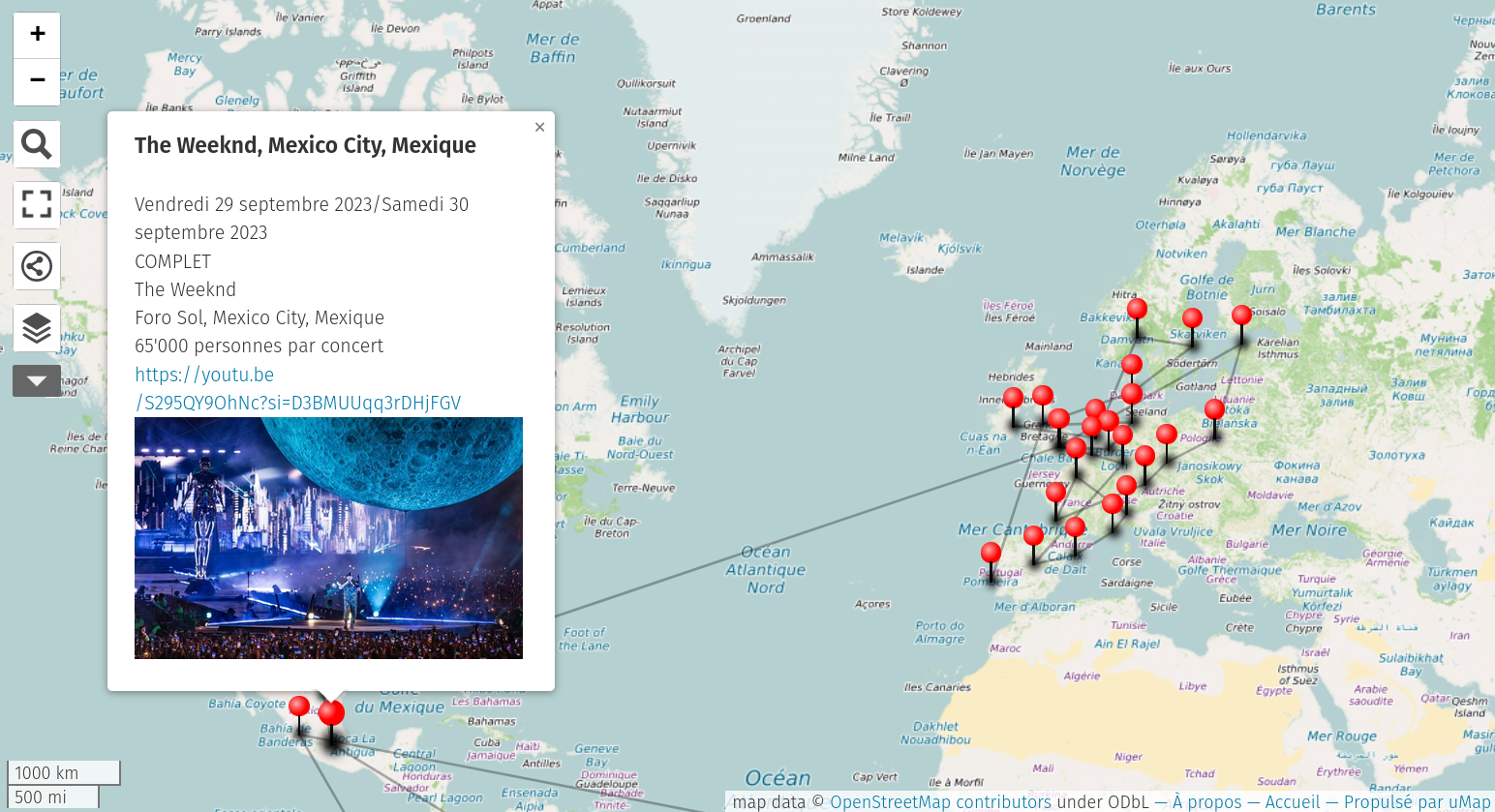Click 'Foro Sol, Mexico City, Mexique' venue text
1495x812 pixels.
pos(259,317)
